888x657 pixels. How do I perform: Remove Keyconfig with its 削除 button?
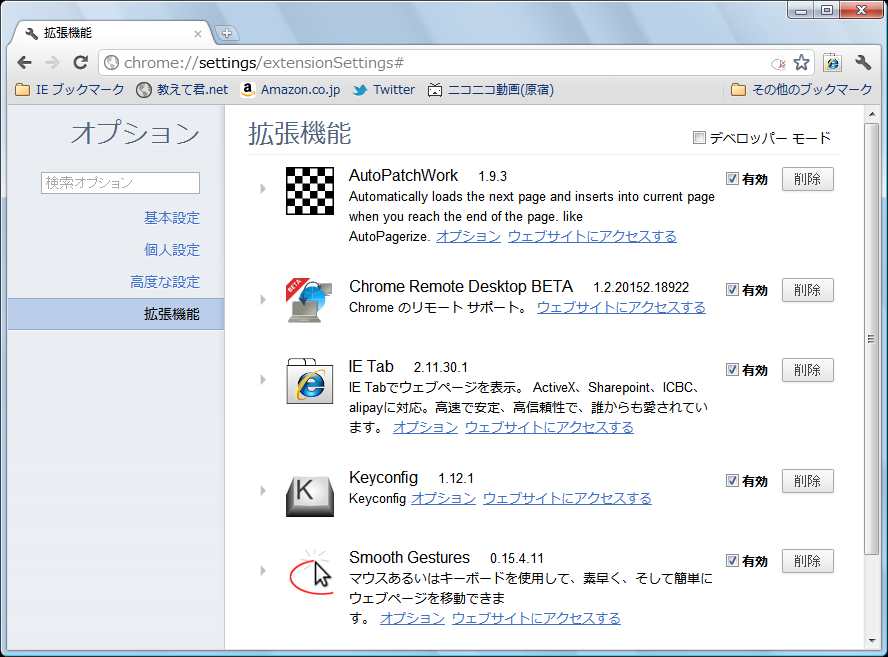coord(808,481)
